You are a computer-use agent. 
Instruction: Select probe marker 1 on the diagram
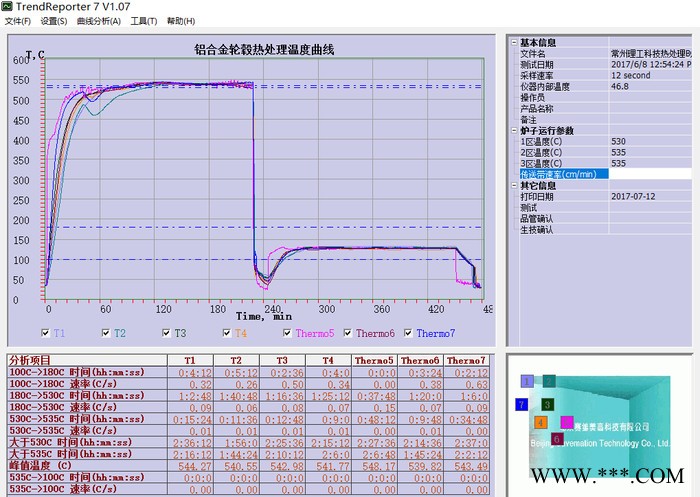coord(527,381)
